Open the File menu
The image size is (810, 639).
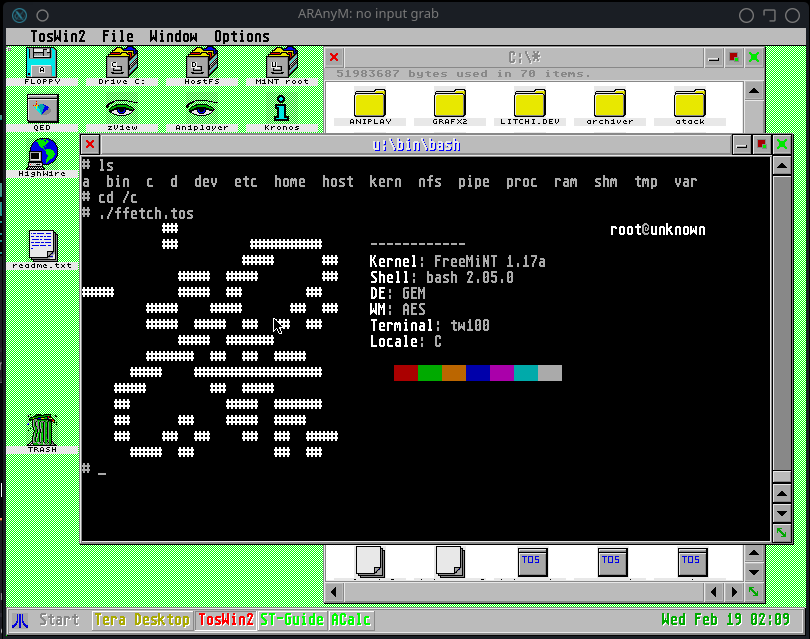(x=118, y=37)
